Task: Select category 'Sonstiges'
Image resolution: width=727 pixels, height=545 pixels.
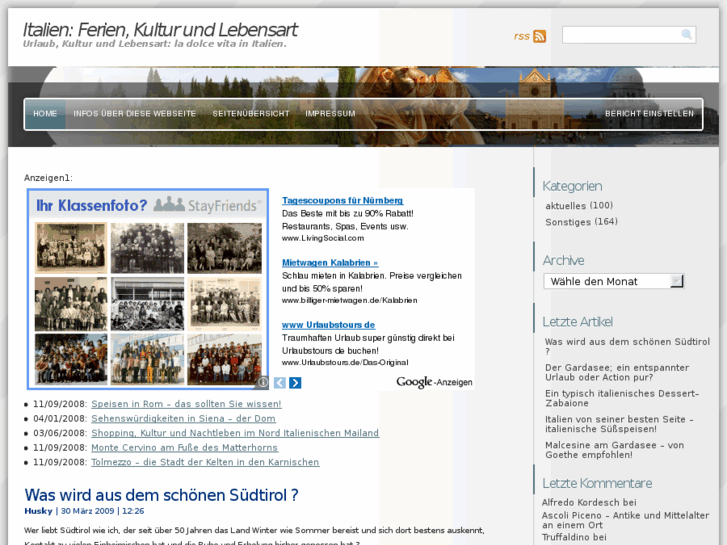Action: [568, 222]
